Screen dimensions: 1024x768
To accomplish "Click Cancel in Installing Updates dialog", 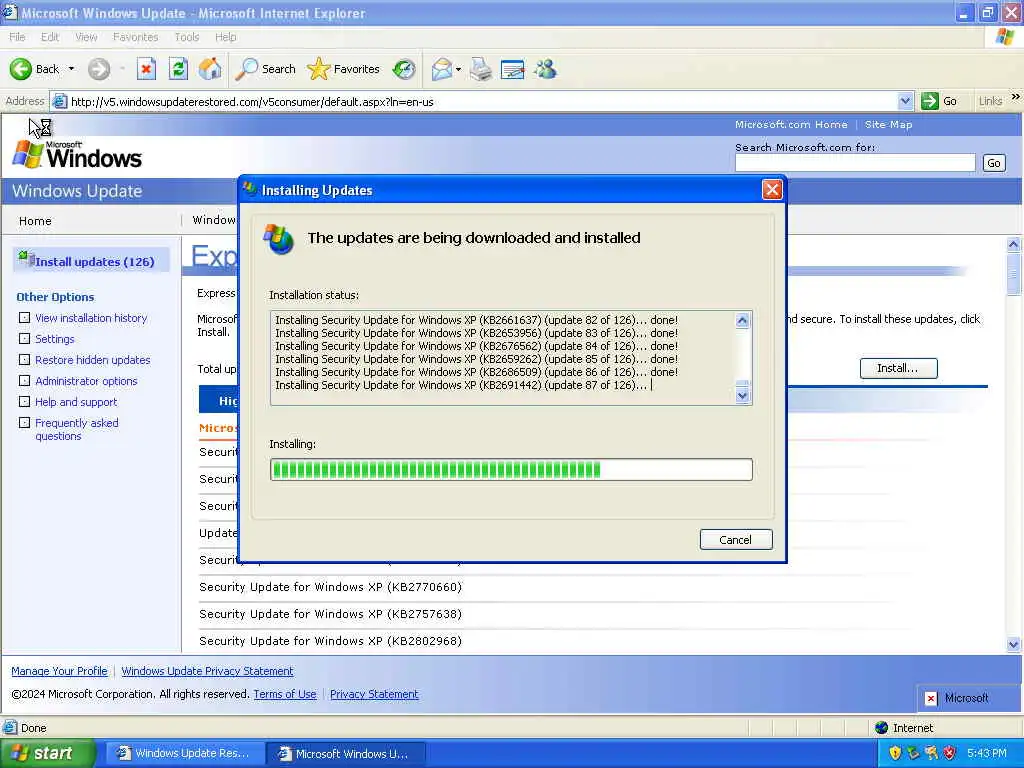I will tap(736, 539).
